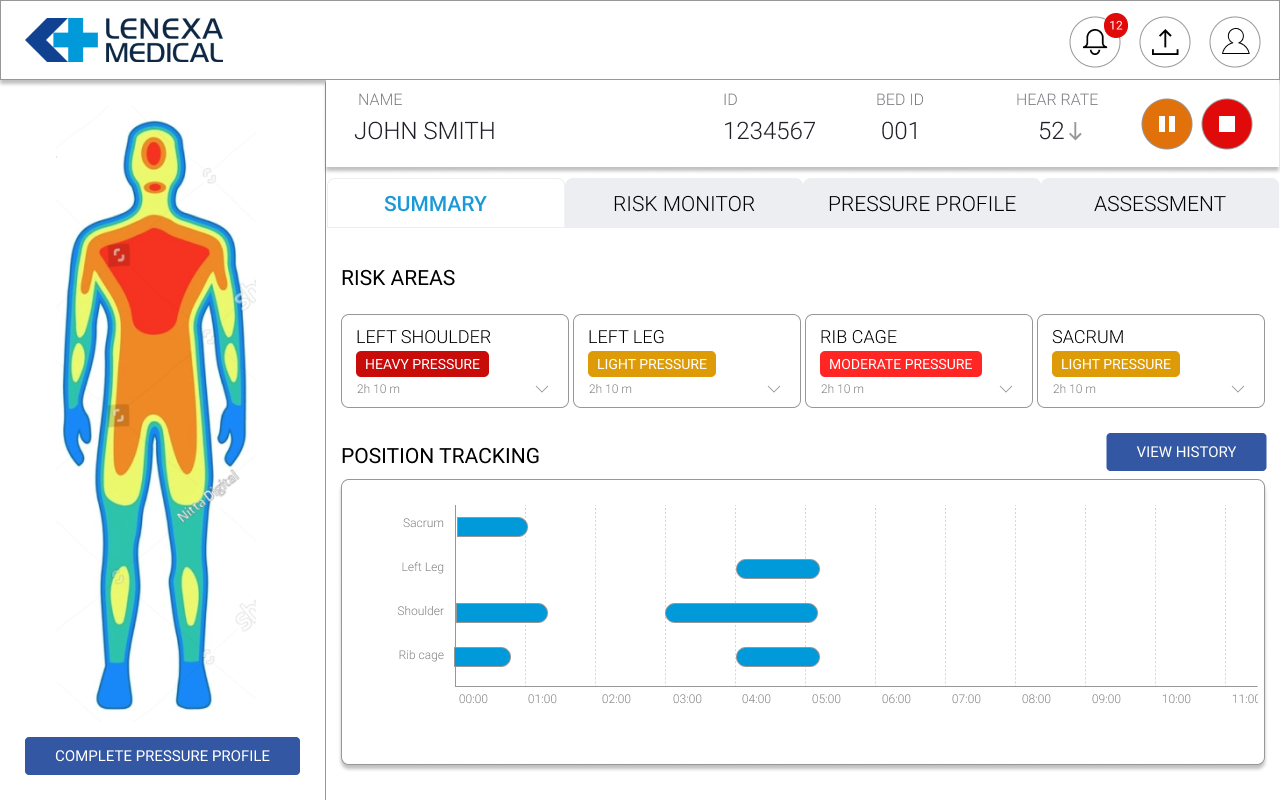The width and height of the screenshot is (1280, 800).
Task: Click the body pressure heat map figure
Action: [x=155, y=415]
